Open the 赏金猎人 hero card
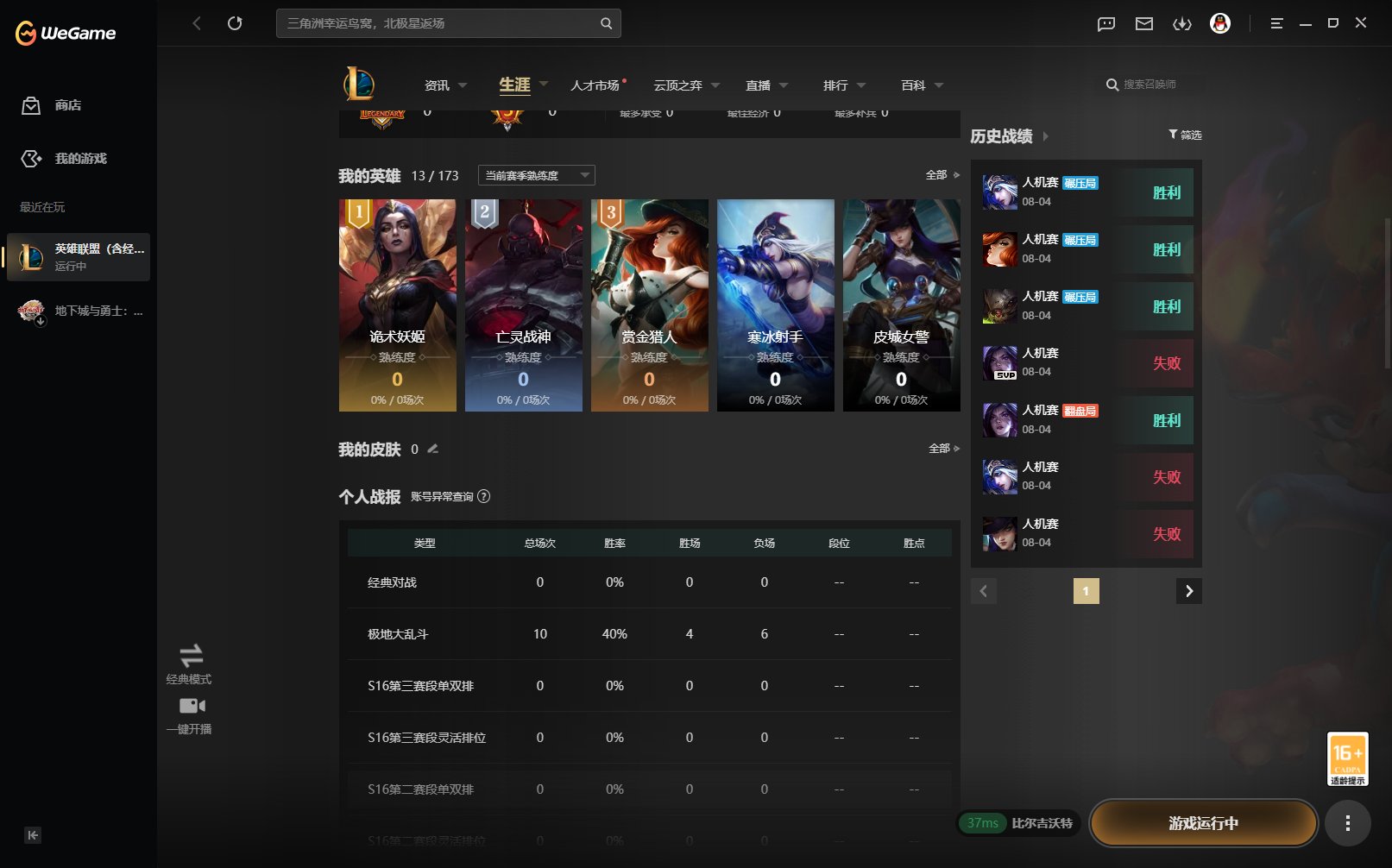Viewport: 1392px width, 868px height. click(650, 305)
